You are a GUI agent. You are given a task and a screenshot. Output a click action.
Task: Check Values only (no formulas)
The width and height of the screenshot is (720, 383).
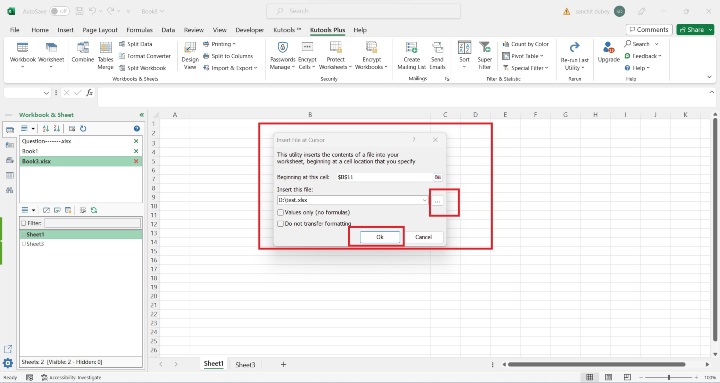pyautogui.click(x=280, y=213)
